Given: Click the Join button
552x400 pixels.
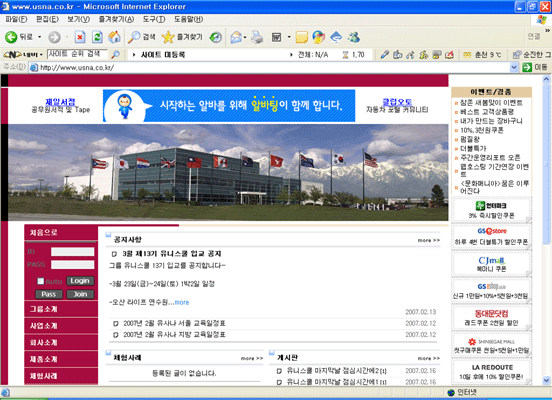Looking at the screenshot, I should click(80, 294).
